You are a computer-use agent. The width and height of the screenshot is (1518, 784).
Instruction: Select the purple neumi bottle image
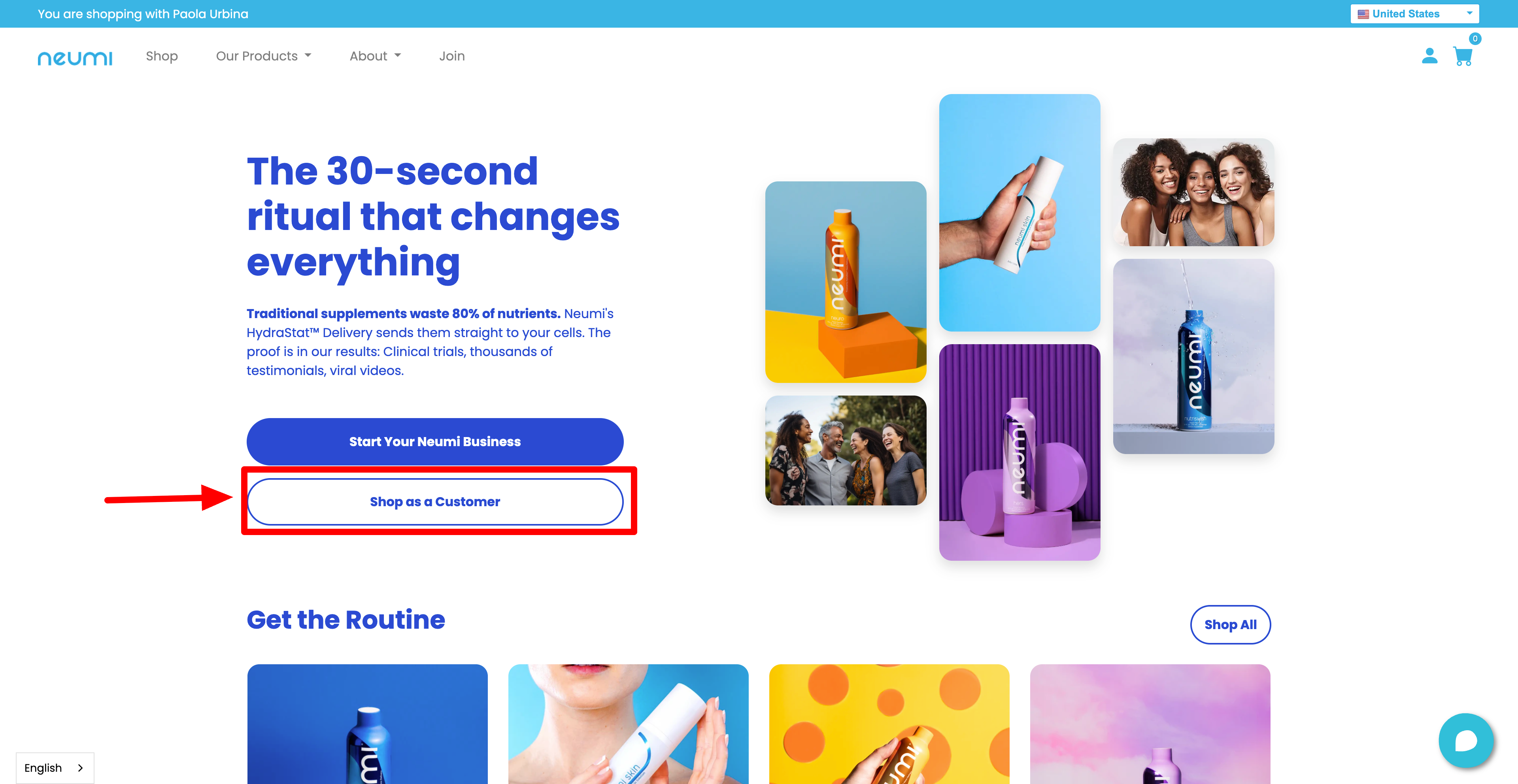coord(1020,452)
